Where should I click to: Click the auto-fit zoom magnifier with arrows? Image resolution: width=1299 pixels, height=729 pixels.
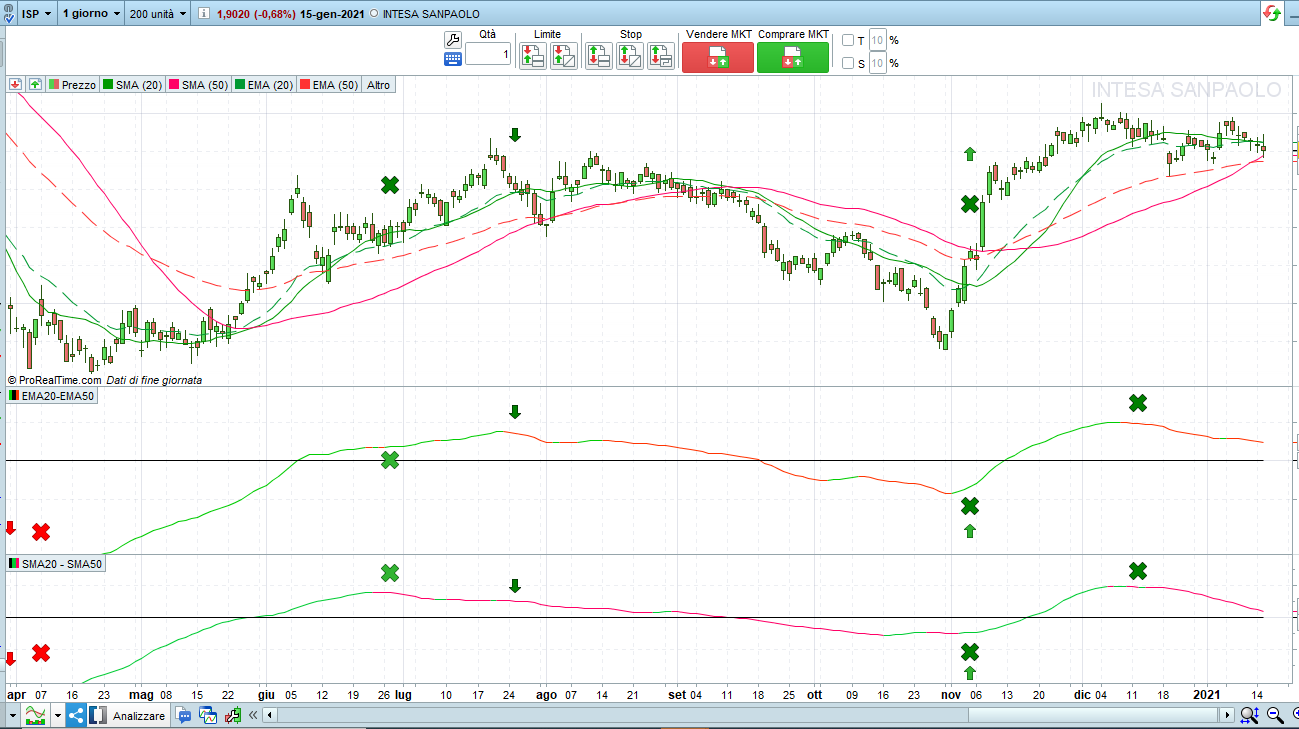point(1249,715)
